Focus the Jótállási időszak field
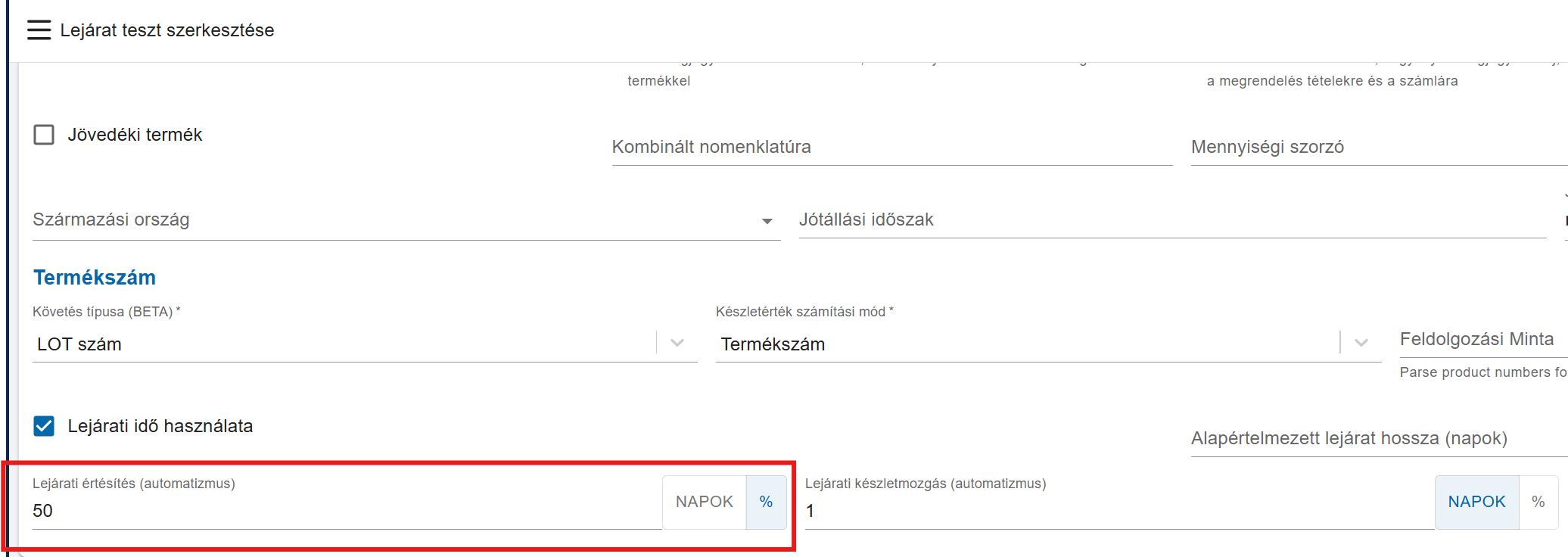This screenshot has width=1568, height=557. (1171, 219)
